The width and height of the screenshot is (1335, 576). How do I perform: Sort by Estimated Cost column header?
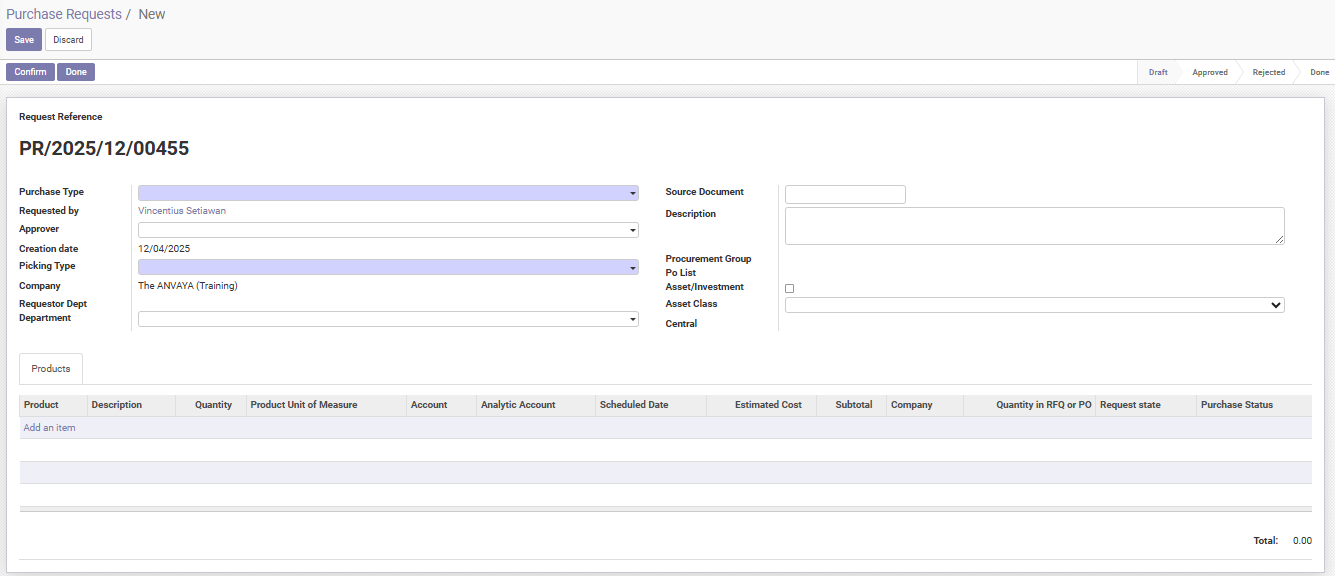point(768,405)
